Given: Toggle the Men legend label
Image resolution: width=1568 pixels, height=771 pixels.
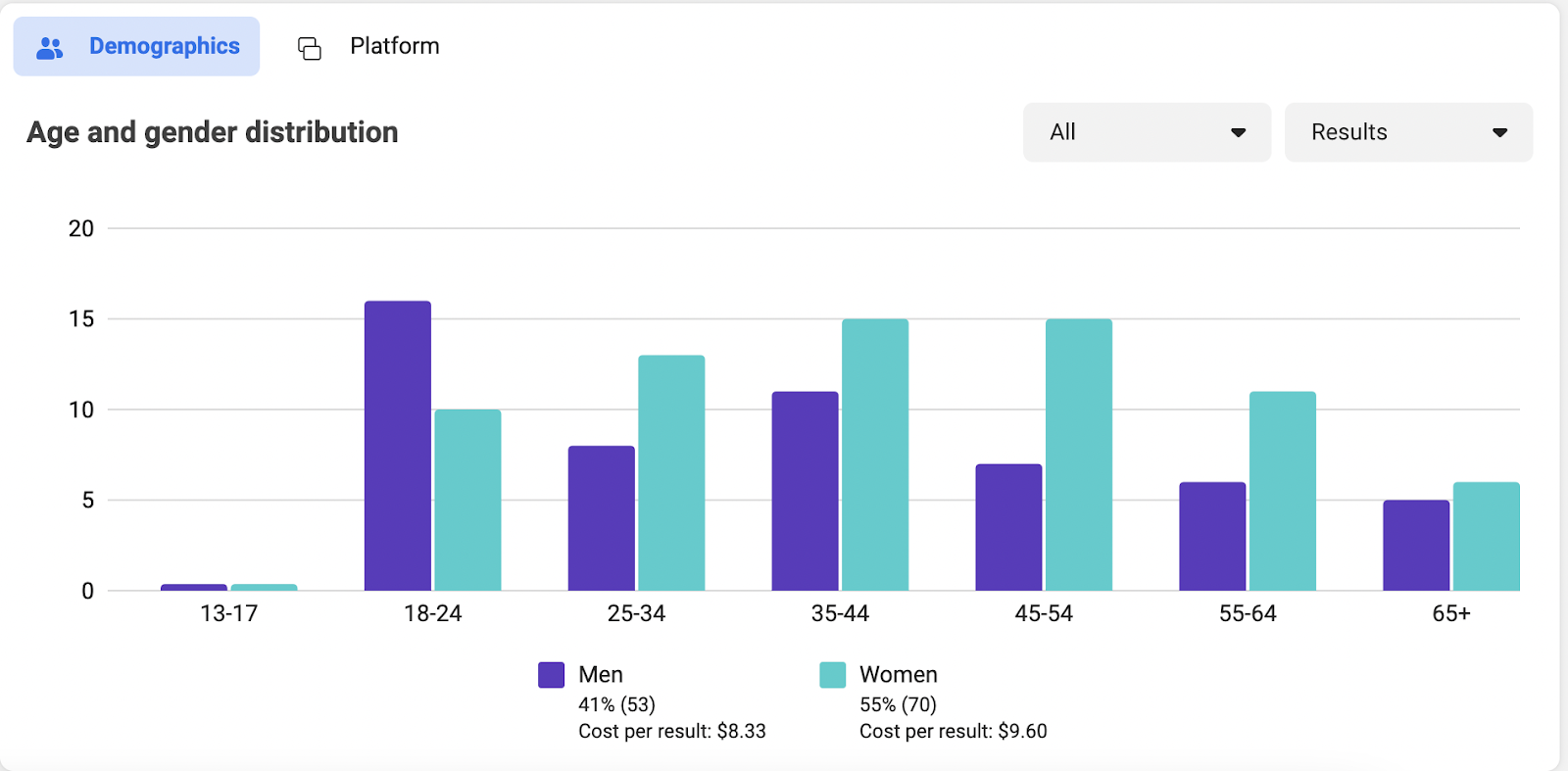Looking at the screenshot, I should 601,674.
